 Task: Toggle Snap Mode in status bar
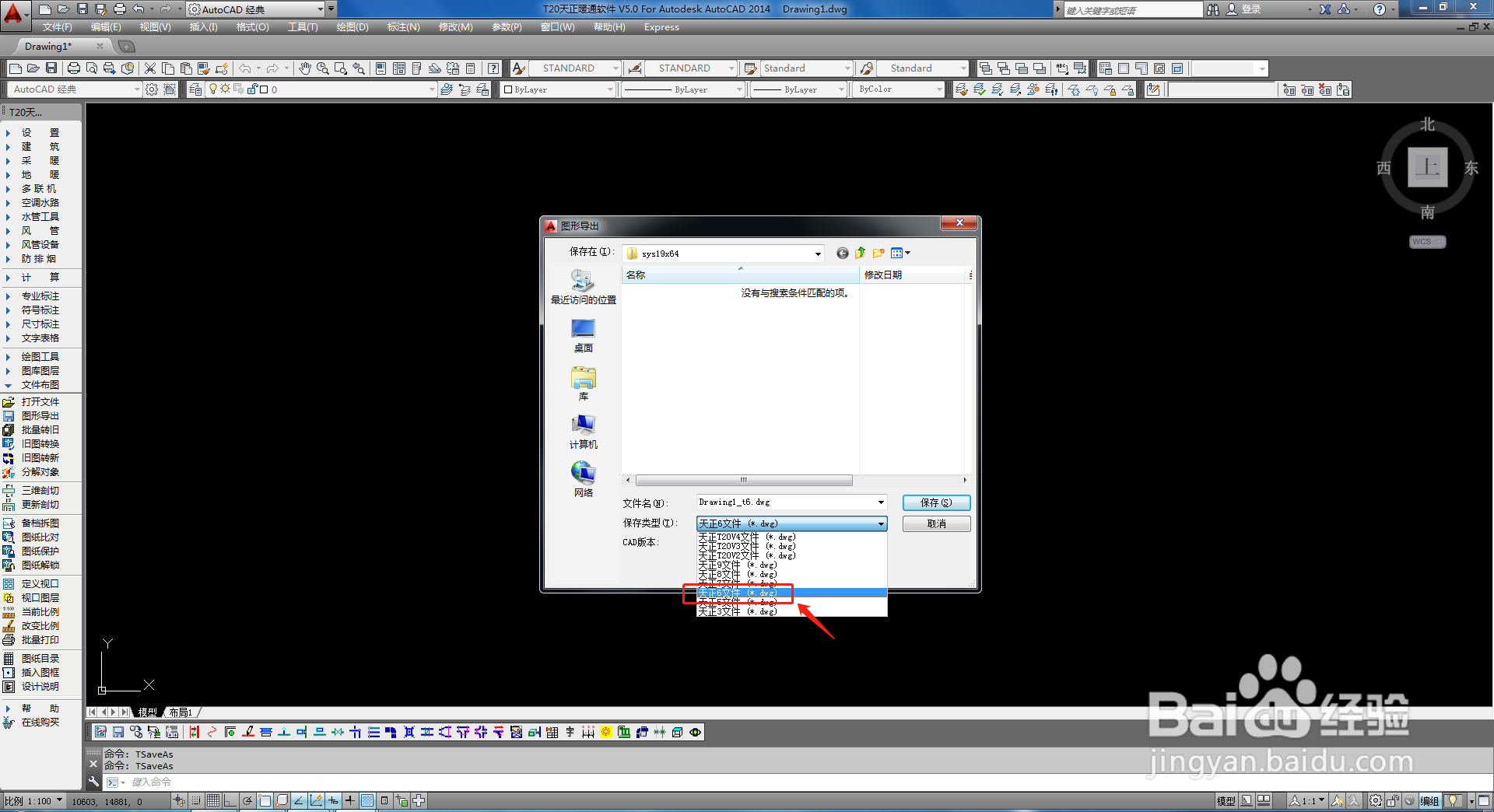click(196, 801)
